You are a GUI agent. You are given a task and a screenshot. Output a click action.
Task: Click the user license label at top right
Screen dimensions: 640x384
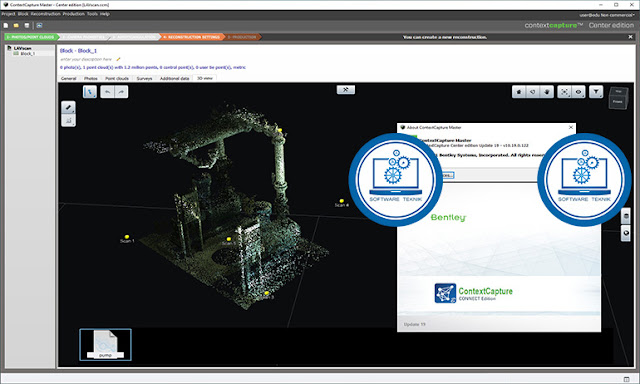click(607, 15)
